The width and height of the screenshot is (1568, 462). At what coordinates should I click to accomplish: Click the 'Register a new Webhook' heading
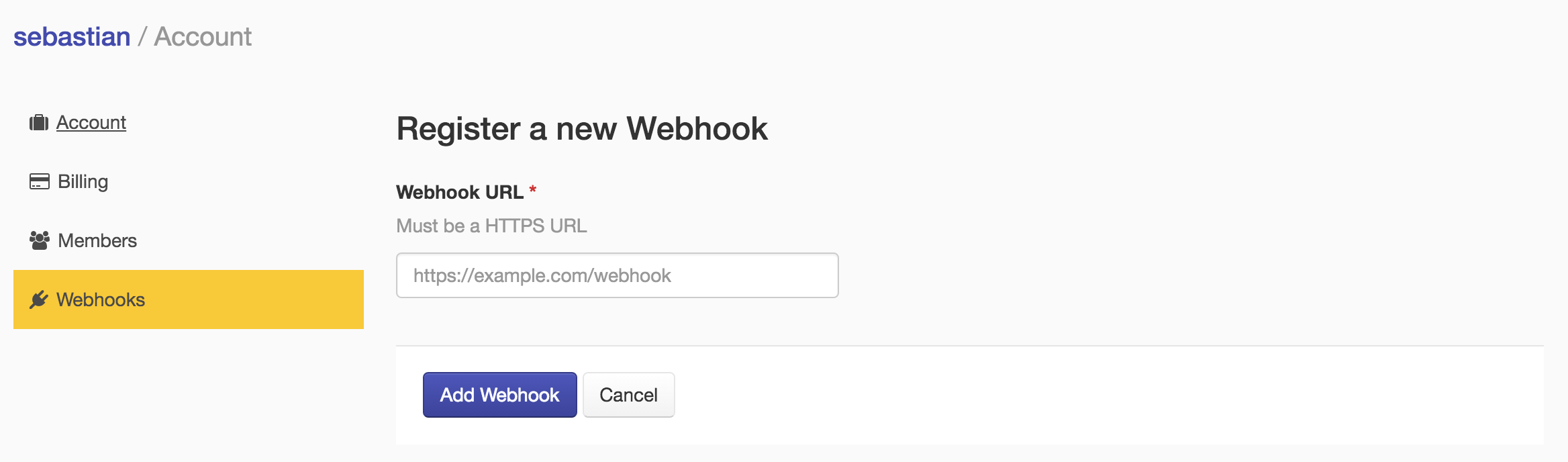[x=582, y=129]
